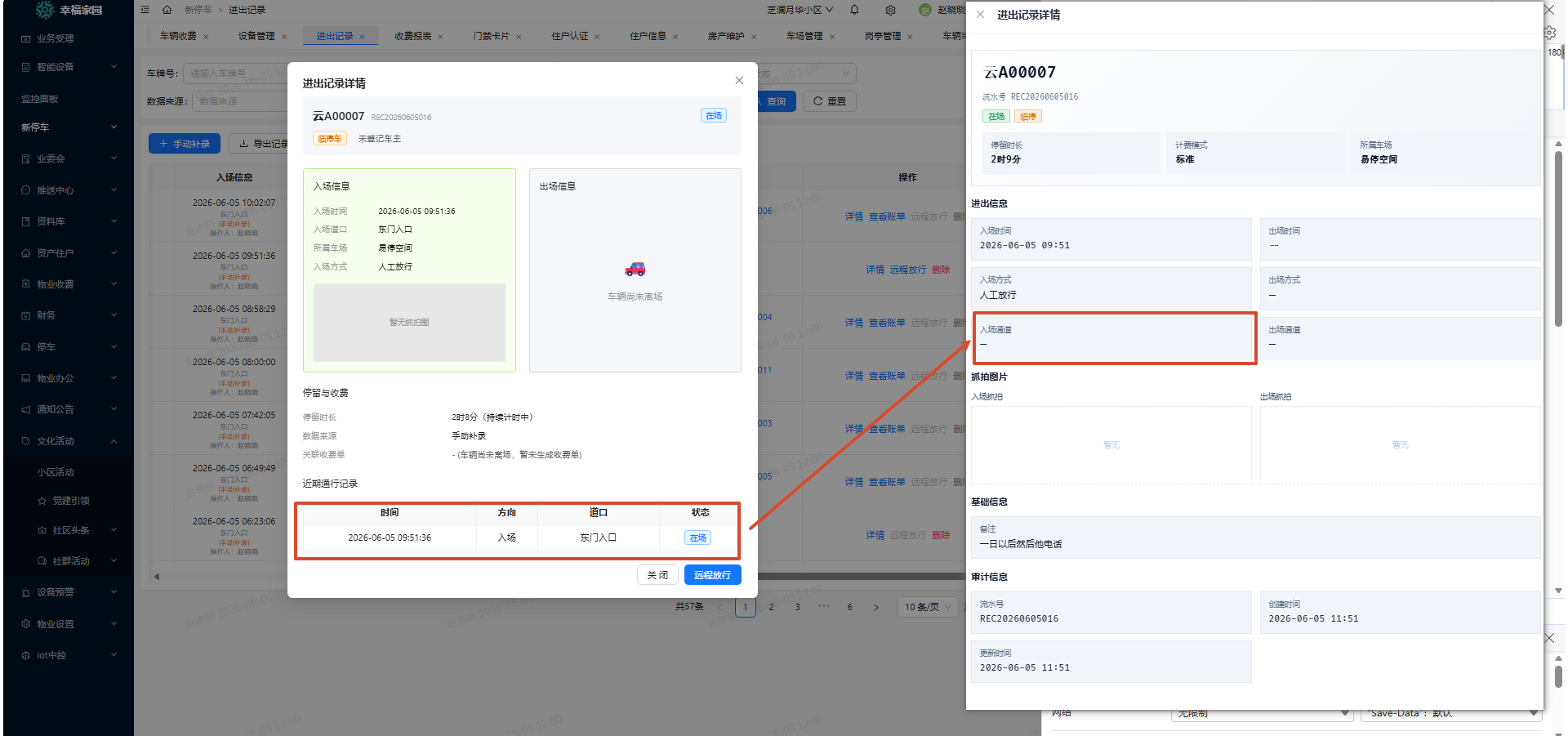The height and width of the screenshot is (736, 1568).
Task: Click the 云A00007 plate in right panel
Action: click(1019, 72)
